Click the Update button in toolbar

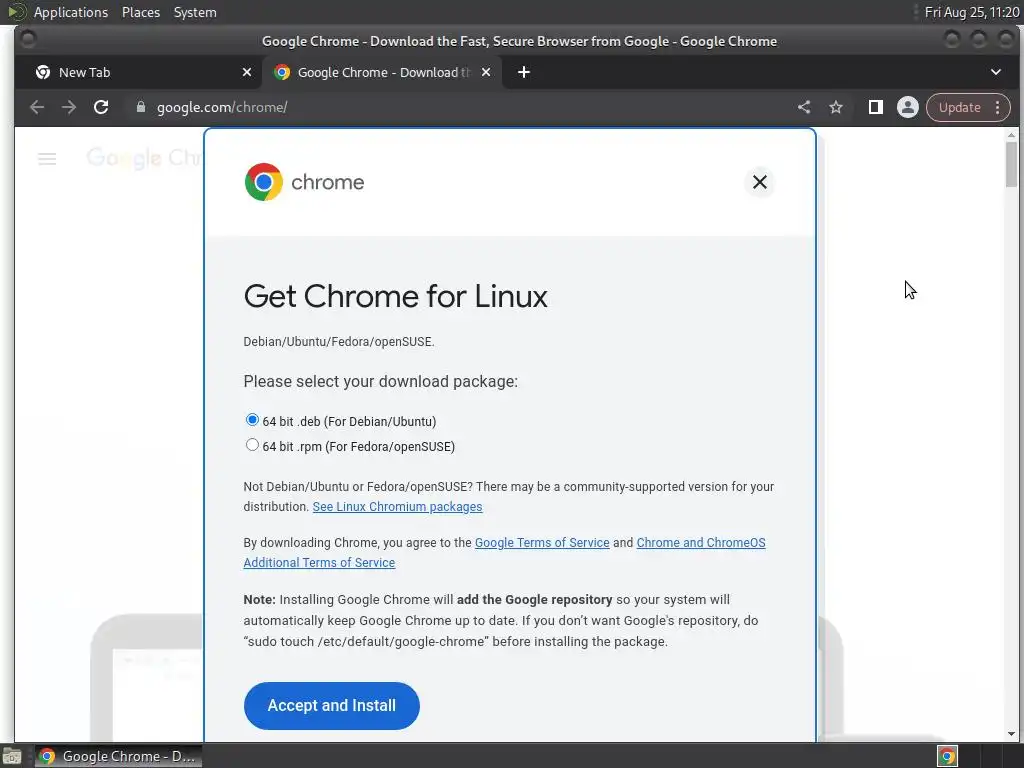click(x=959, y=107)
